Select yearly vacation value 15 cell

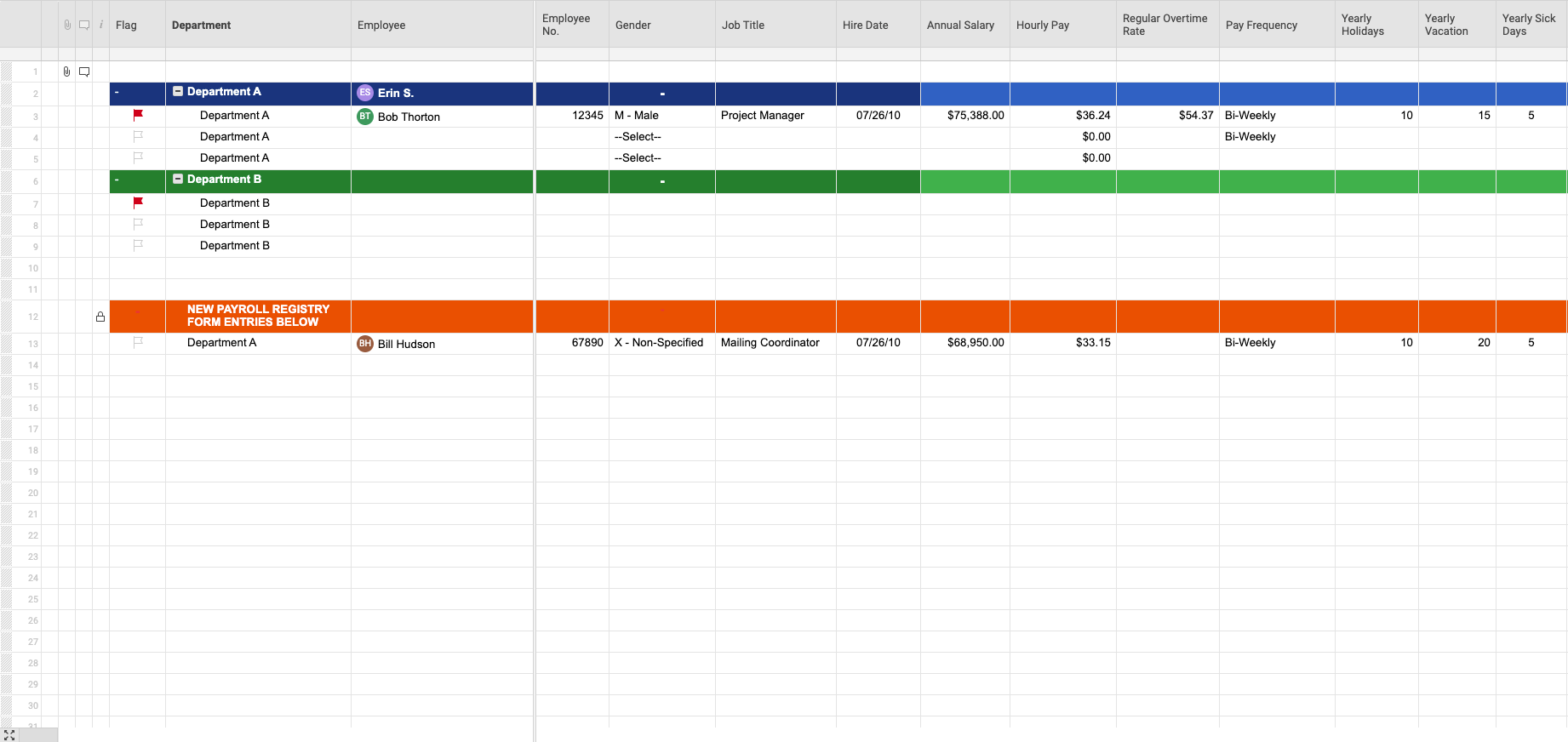(x=1457, y=116)
